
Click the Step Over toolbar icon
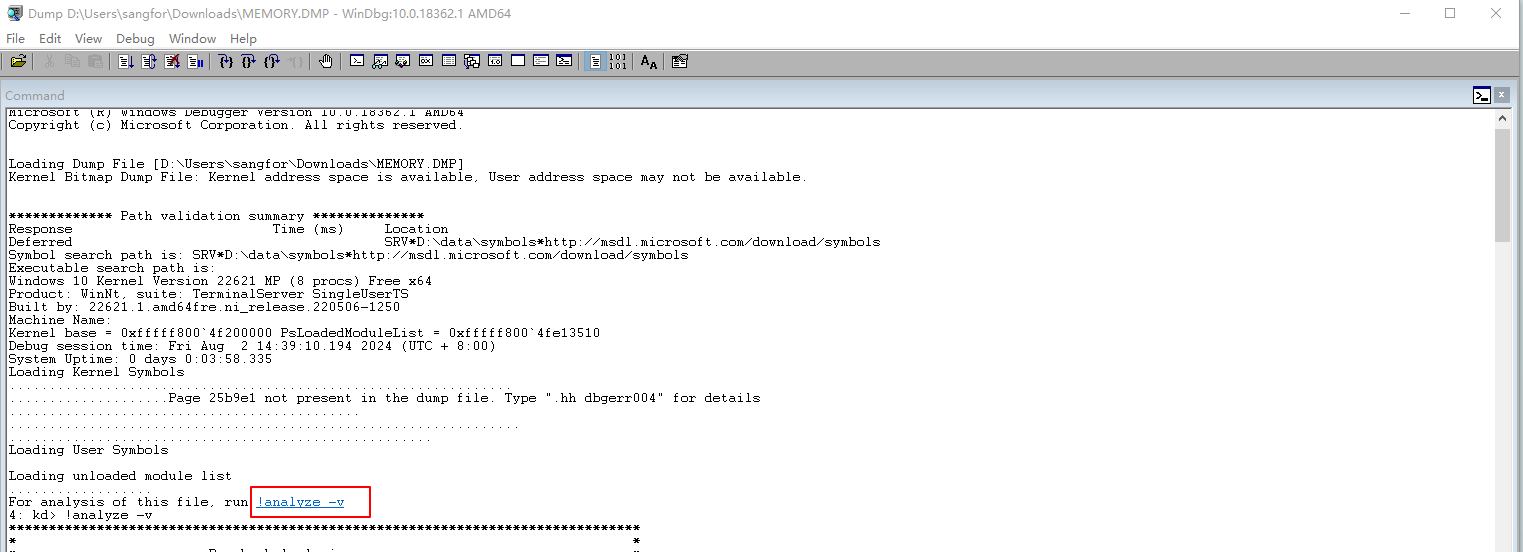(249, 62)
